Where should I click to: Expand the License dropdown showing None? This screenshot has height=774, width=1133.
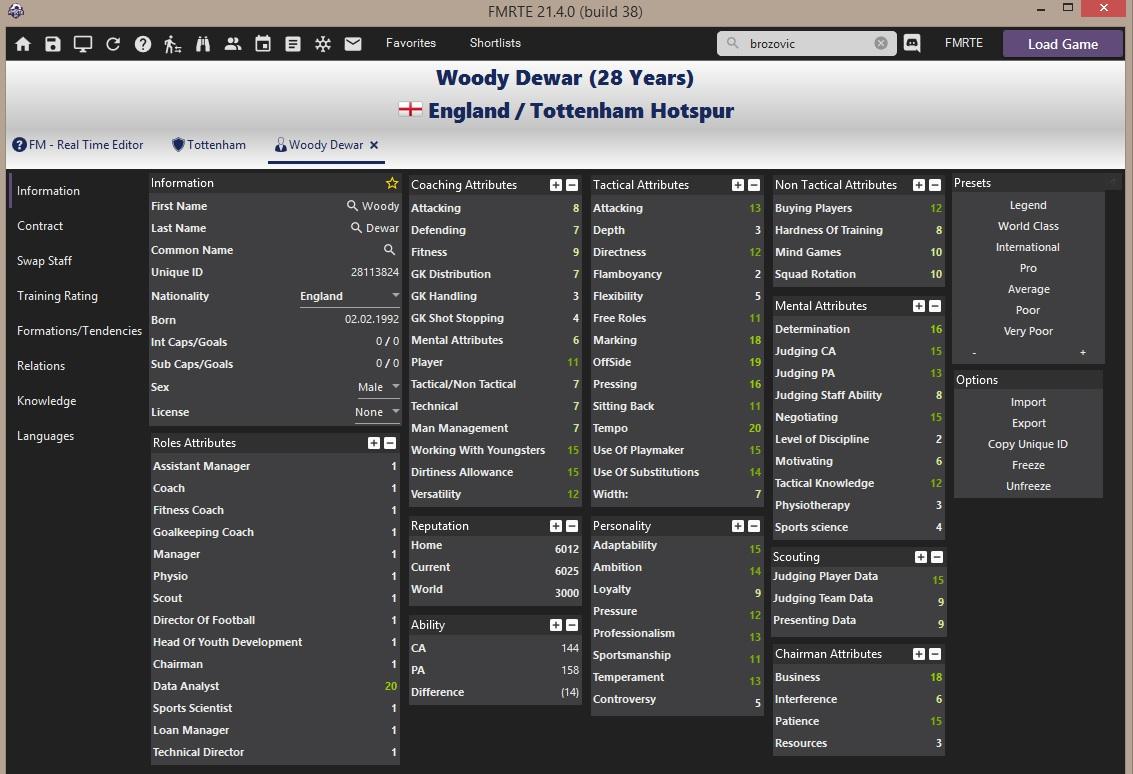coord(376,412)
